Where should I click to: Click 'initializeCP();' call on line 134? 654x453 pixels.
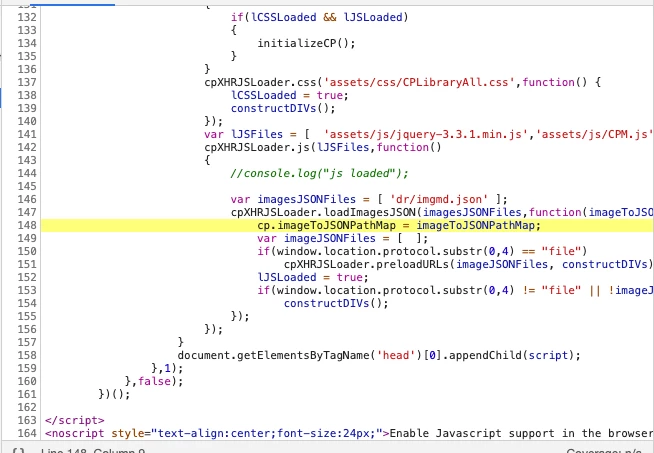click(306, 43)
